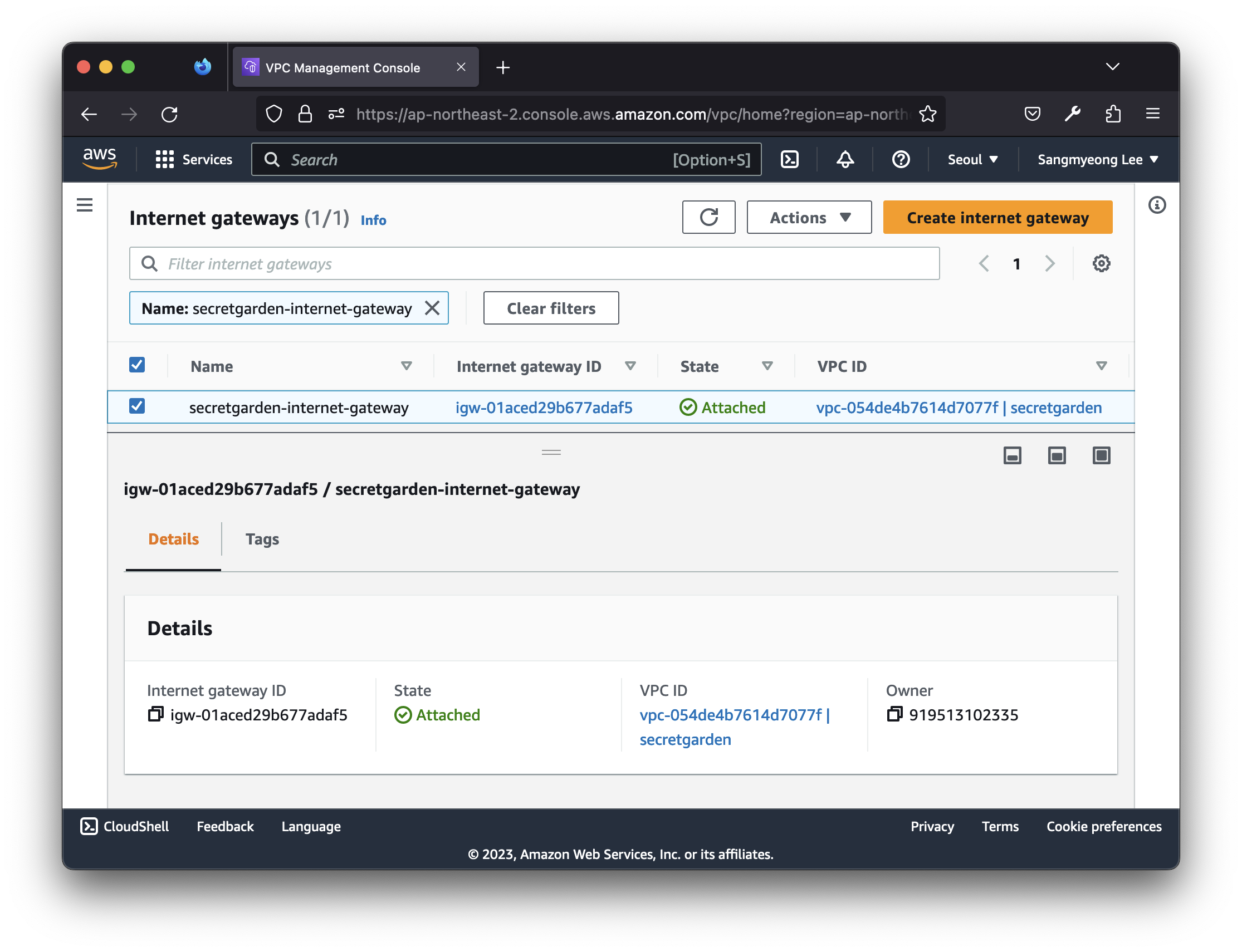
Task: Open CloudShell from the footer
Action: 125,826
